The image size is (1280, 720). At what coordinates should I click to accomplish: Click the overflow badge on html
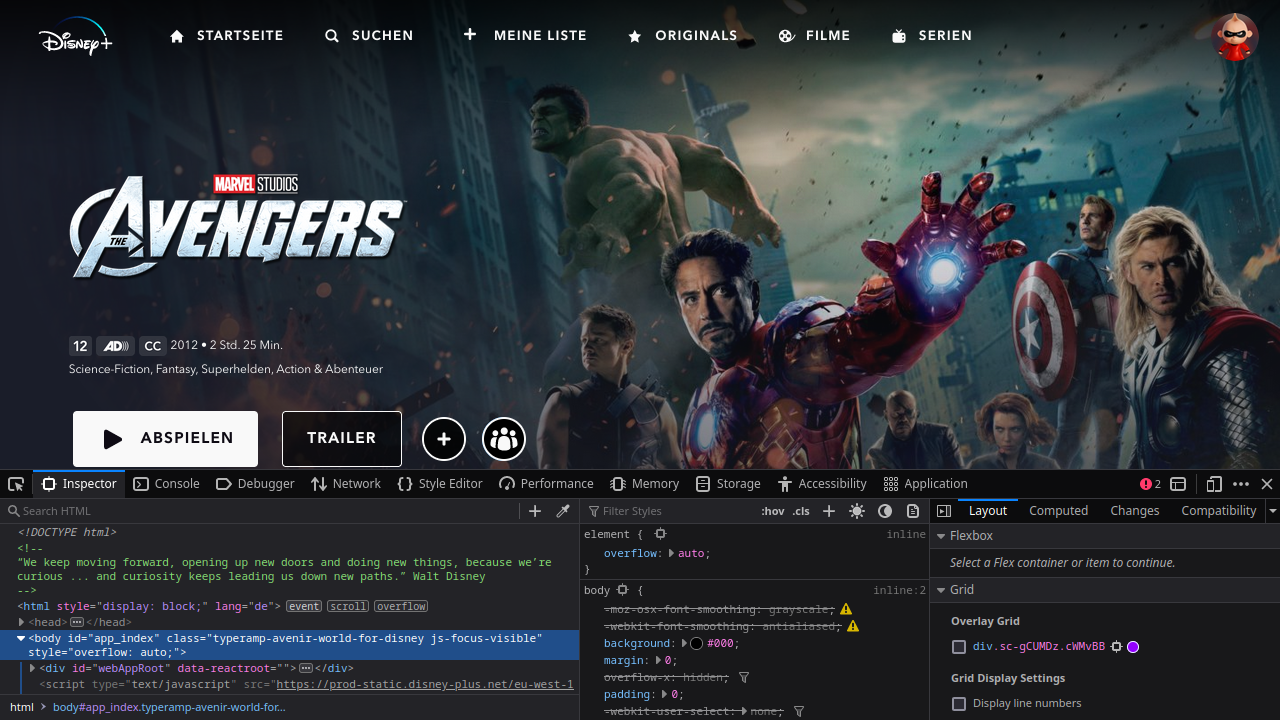401,606
